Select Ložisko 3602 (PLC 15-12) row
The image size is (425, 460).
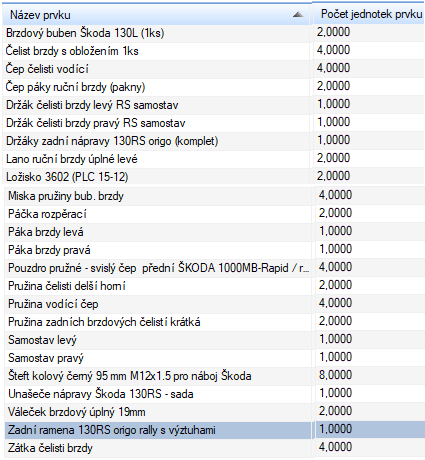[213, 177]
